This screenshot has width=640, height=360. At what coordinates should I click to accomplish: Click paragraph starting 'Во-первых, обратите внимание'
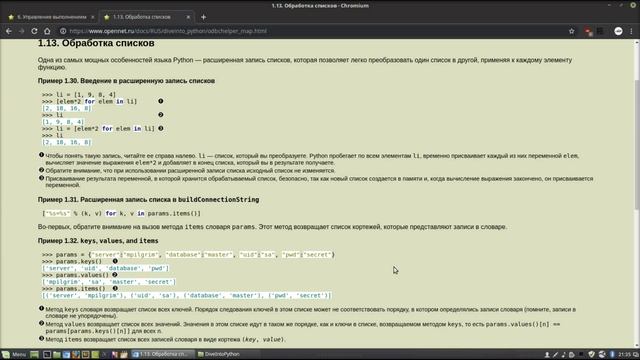[272, 227]
